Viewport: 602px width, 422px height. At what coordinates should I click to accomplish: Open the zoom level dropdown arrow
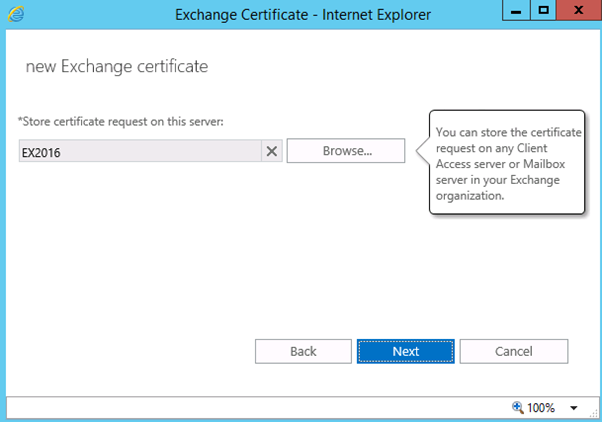click(x=574, y=408)
